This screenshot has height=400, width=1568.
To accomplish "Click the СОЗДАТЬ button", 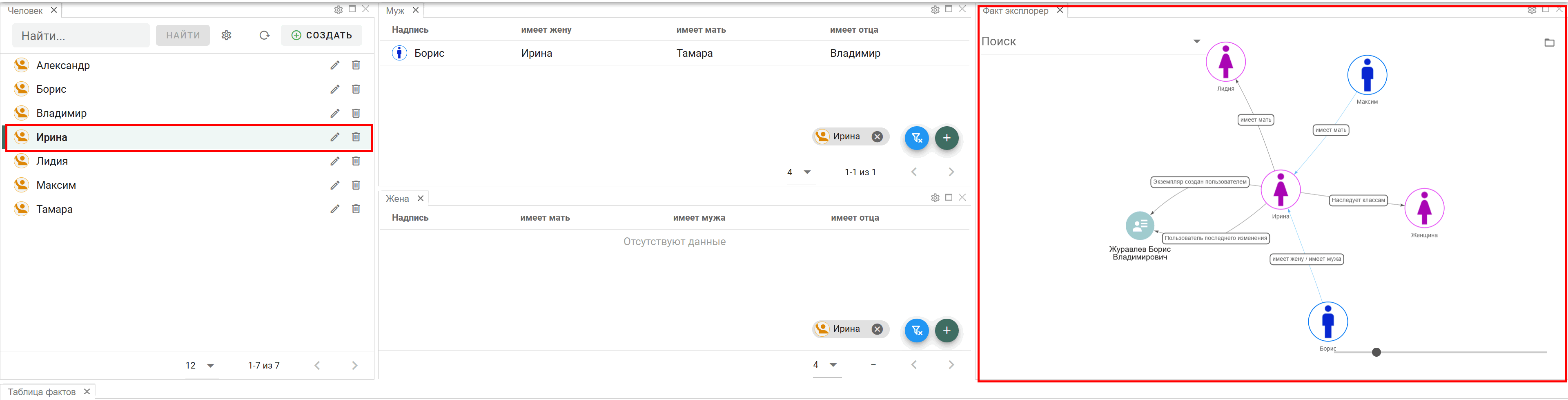I will click(x=321, y=35).
